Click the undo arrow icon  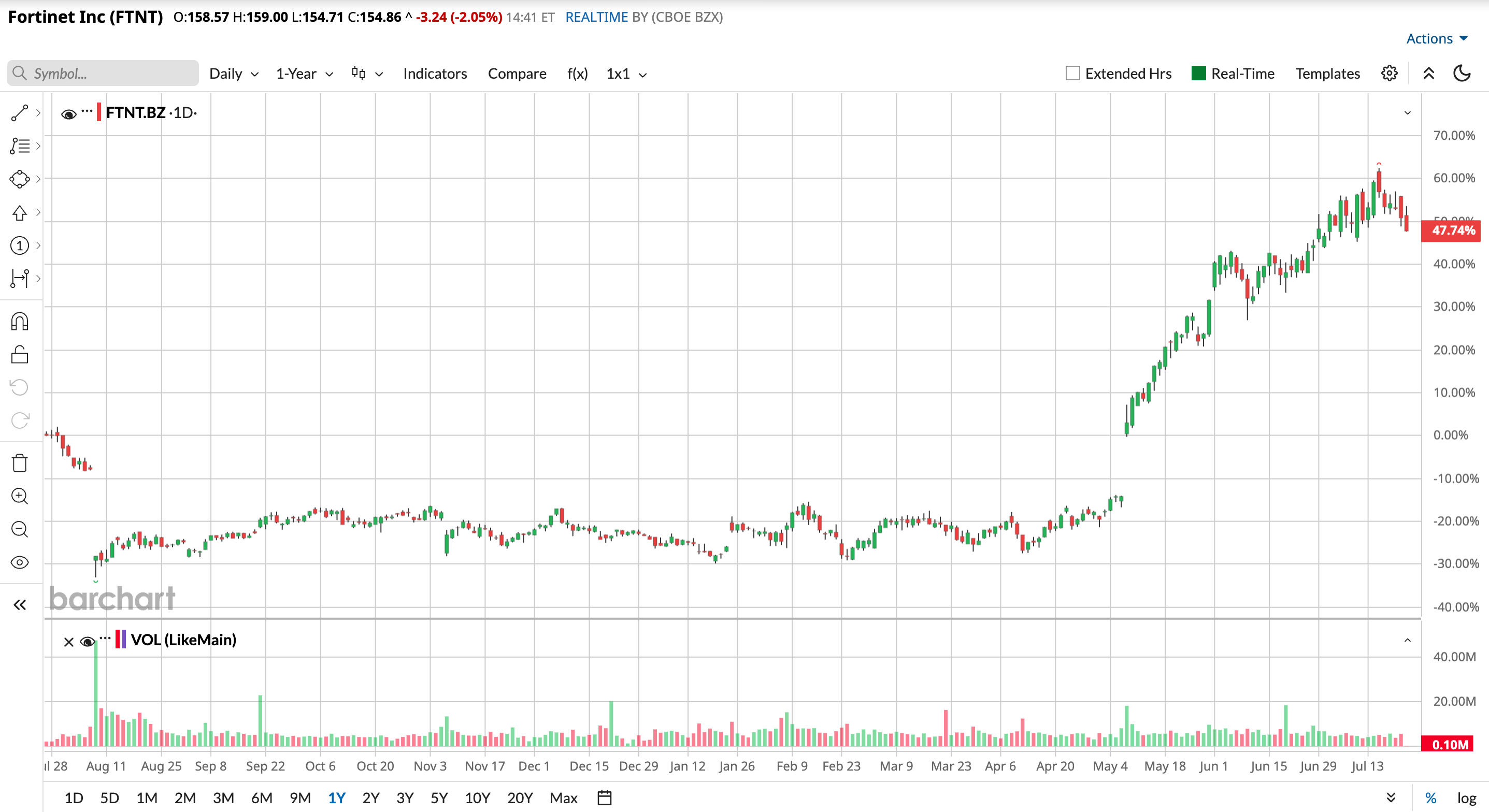(20, 387)
